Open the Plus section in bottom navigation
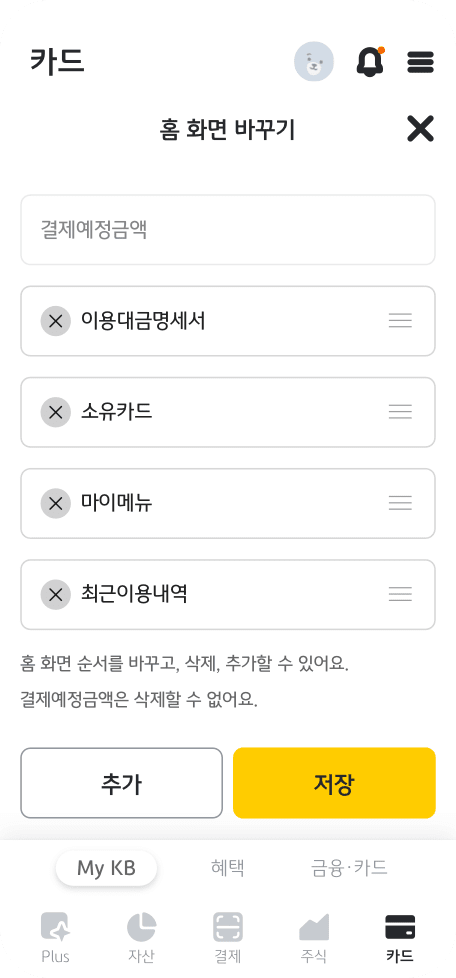Image resolution: width=456 pixels, height=978 pixels. pos(55,937)
